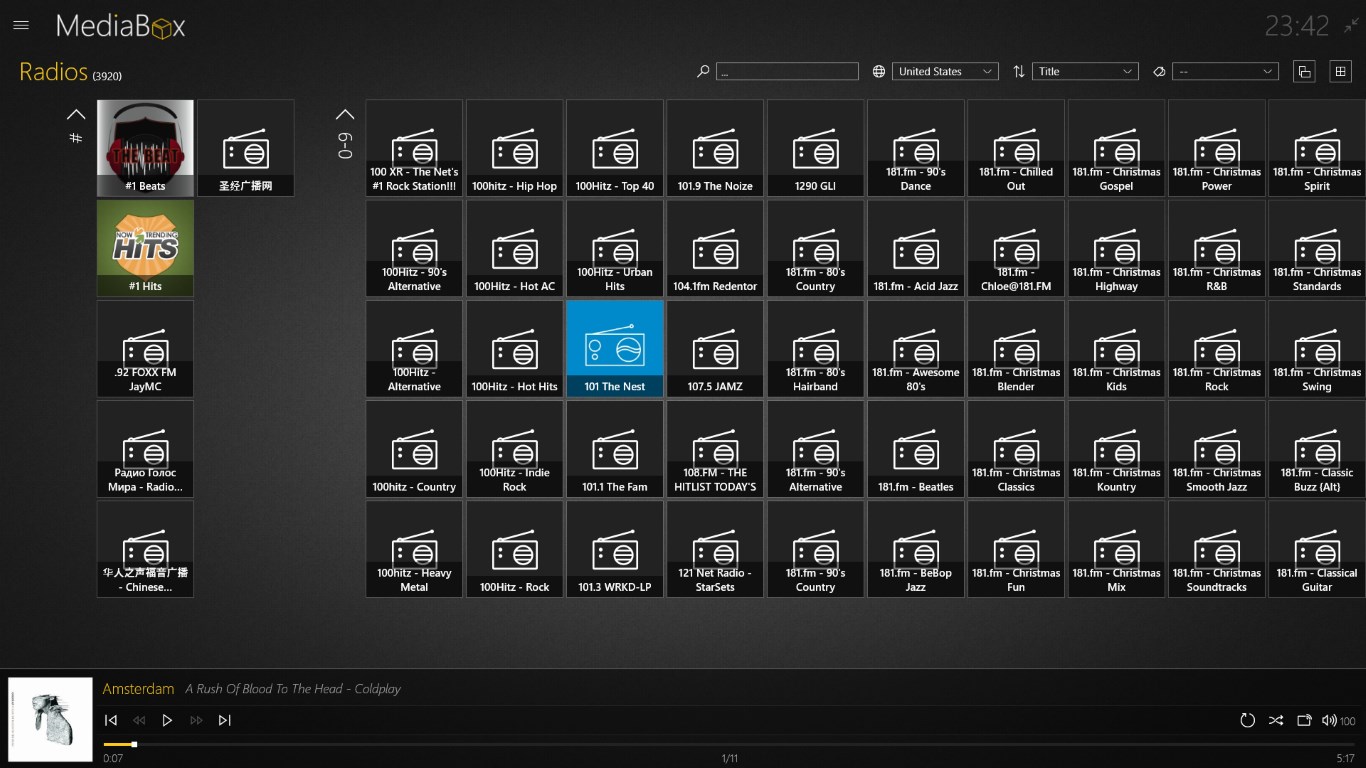
Task: Select the 100Hitz - Hot AC station
Action: click(x=514, y=248)
